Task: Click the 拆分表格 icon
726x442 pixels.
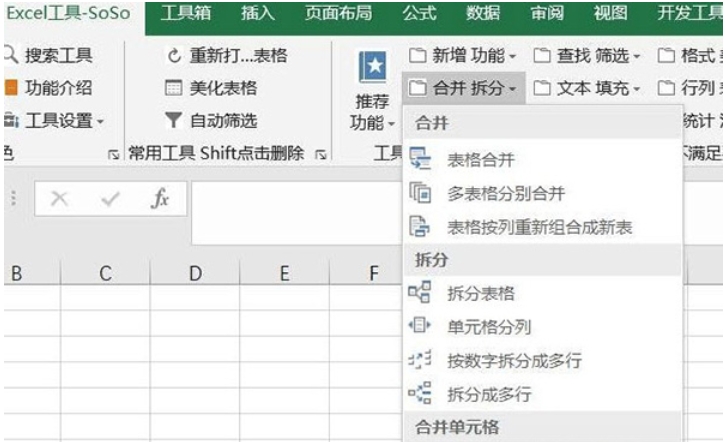Action: pyautogui.click(x=420, y=292)
